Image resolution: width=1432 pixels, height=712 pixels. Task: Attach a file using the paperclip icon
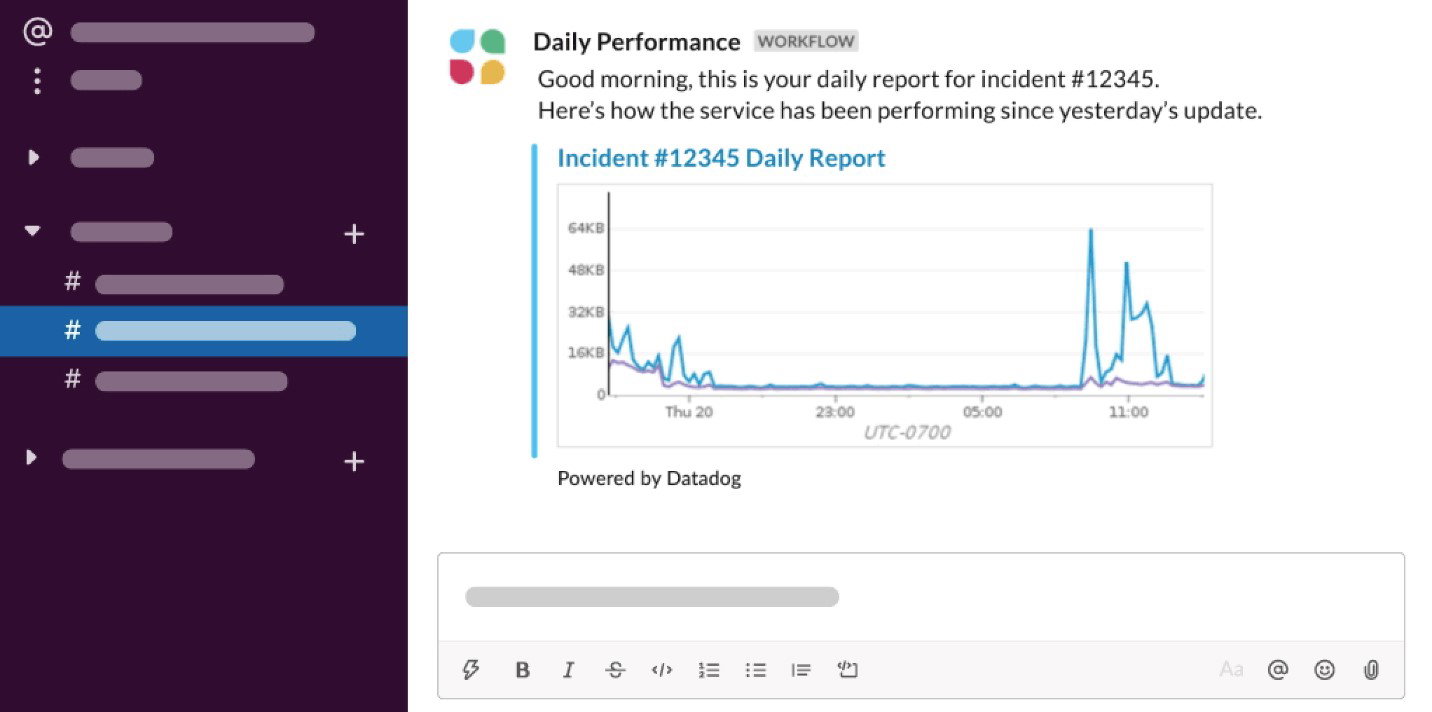pos(1372,670)
